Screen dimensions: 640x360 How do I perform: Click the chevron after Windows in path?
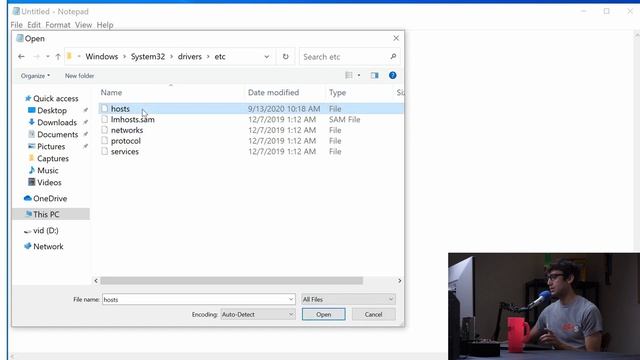coord(124,57)
